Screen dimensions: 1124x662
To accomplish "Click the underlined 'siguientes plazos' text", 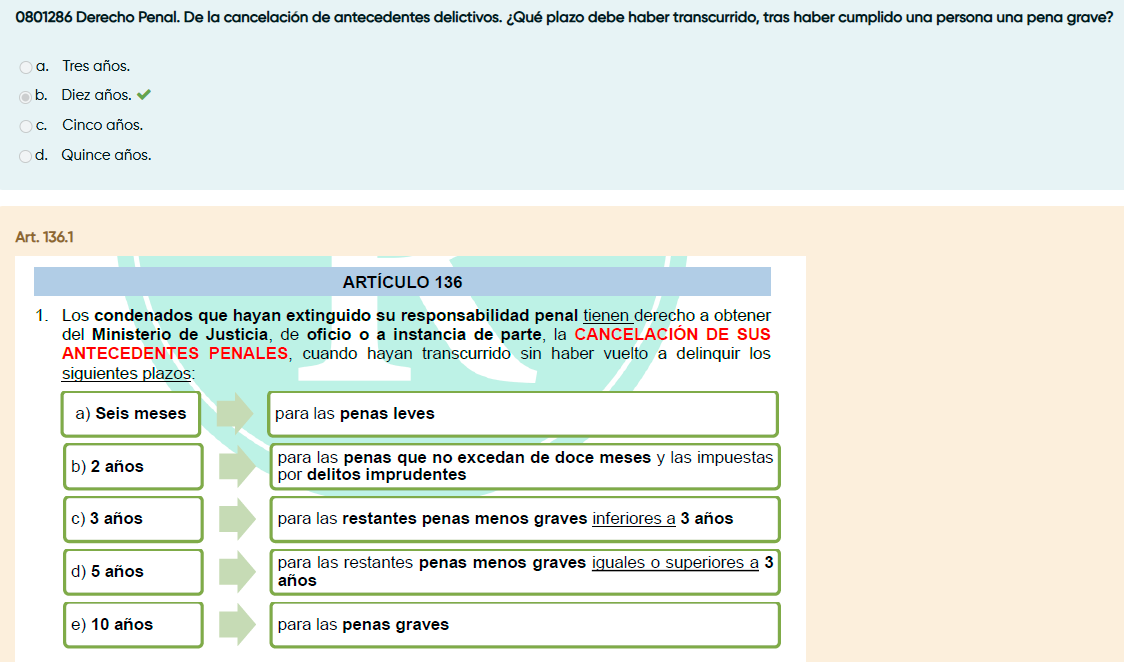I will point(126,373).
